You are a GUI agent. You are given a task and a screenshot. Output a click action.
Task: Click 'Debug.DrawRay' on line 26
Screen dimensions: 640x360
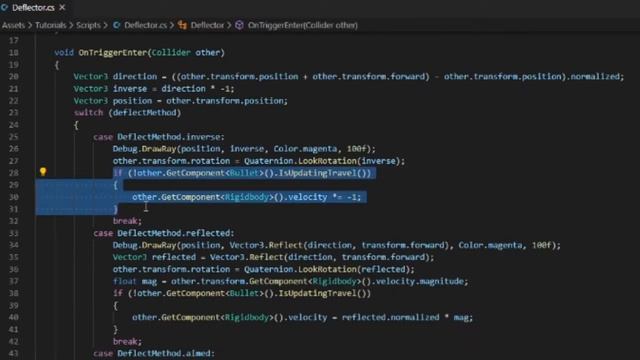click(x=144, y=149)
